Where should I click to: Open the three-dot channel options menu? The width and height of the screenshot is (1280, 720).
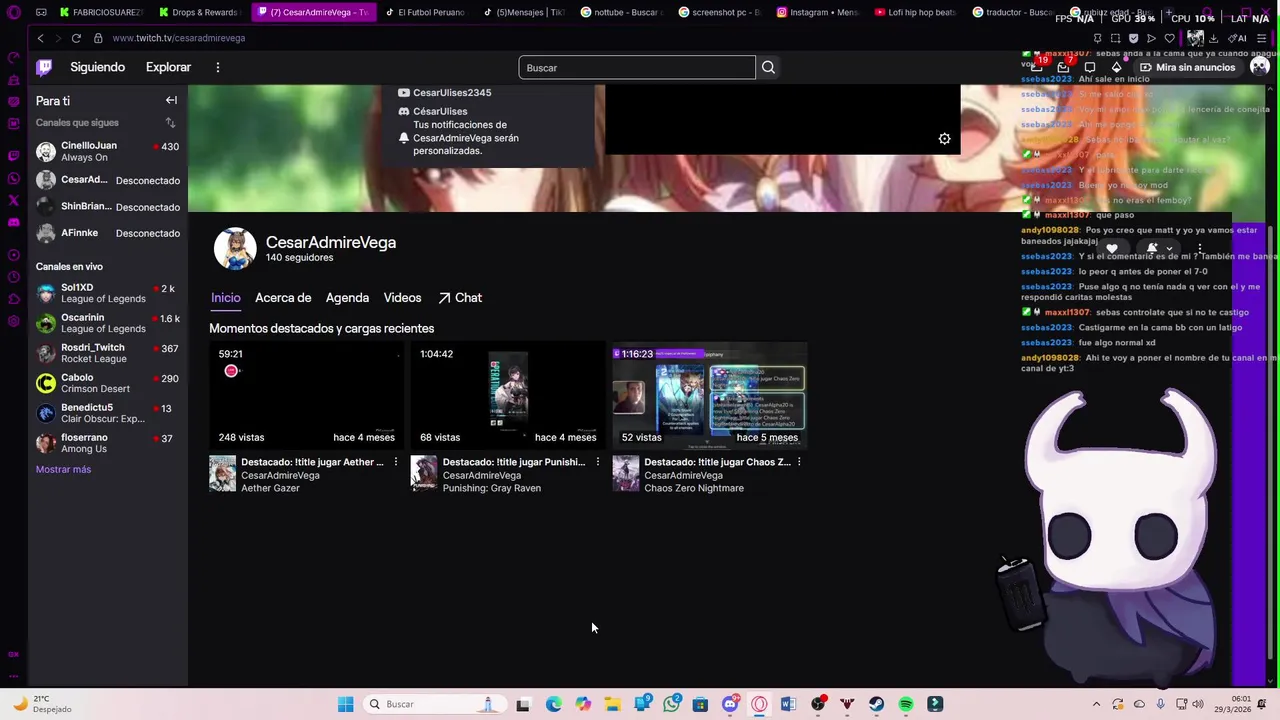tap(1200, 248)
